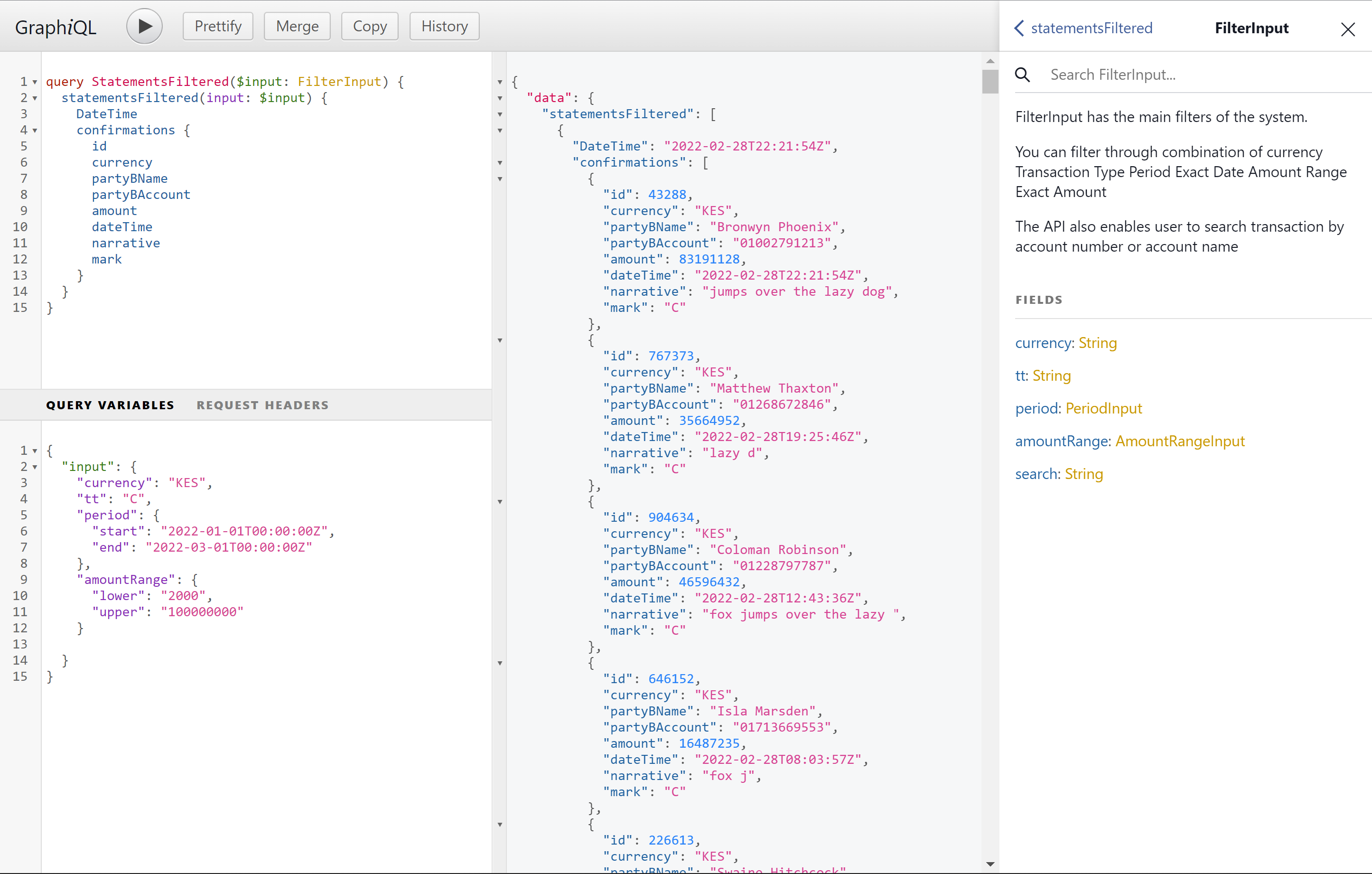Click the "Isla Marsden" name value

(x=763, y=711)
